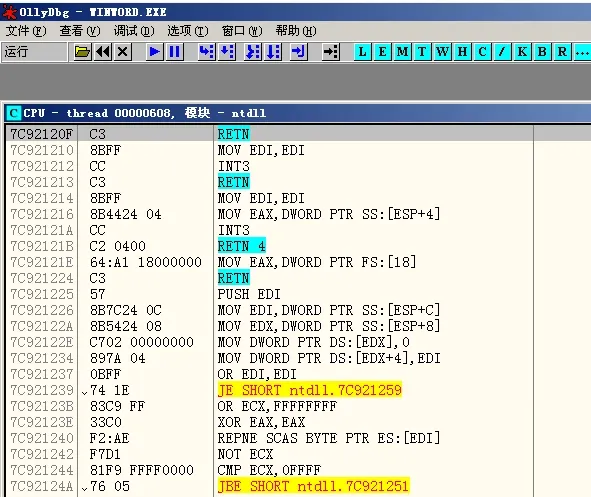Screen dimensions: 591x497
Task: Show Breakpoints window with B button
Action: [542, 52]
